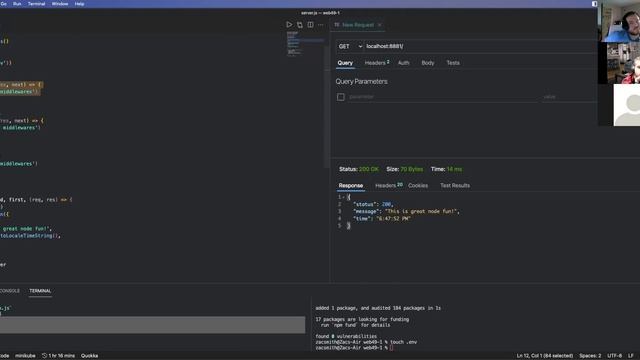The height and width of the screenshot is (360, 640).
Task: Switch to the TERMINAL panel tab
Action: point(40,291)
